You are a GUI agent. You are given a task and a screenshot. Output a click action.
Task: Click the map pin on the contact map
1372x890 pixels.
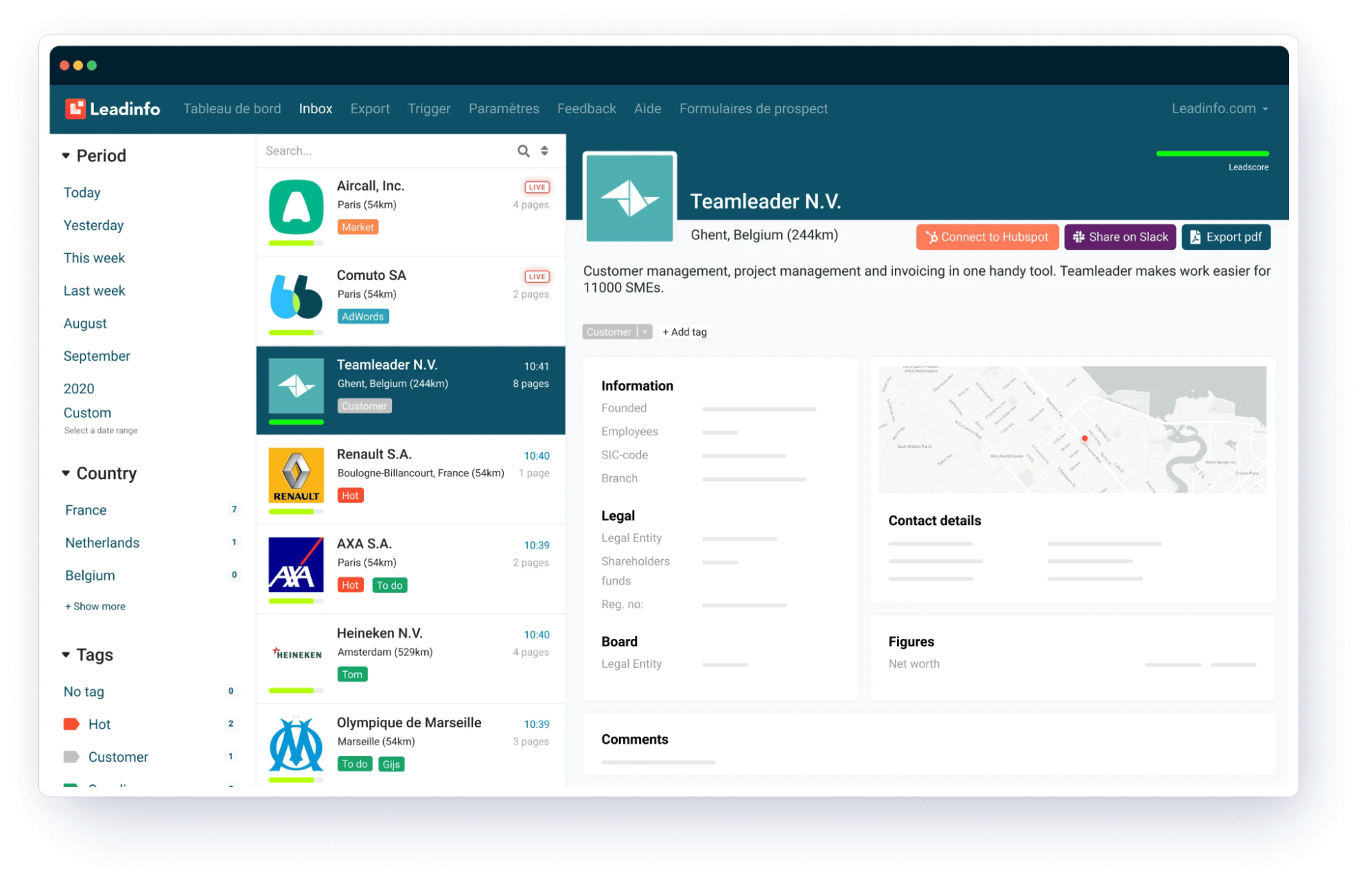pyautogui.click(x=1085, y=437)
